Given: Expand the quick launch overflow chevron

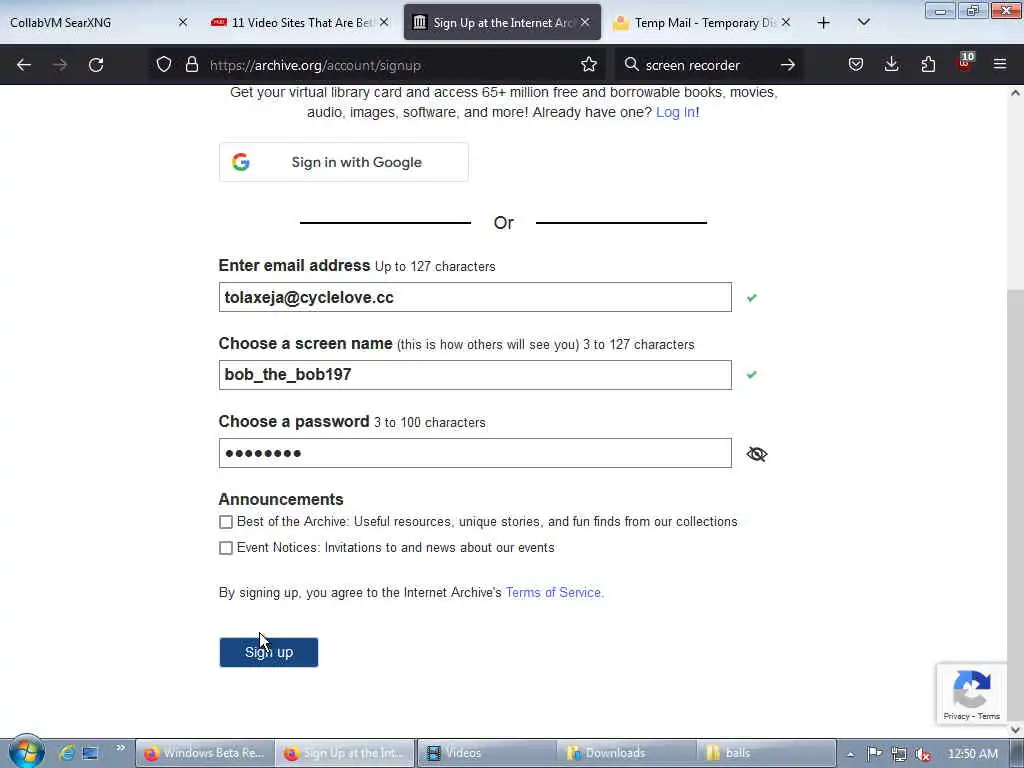Looking at the screenshot, I should (120, 748).
